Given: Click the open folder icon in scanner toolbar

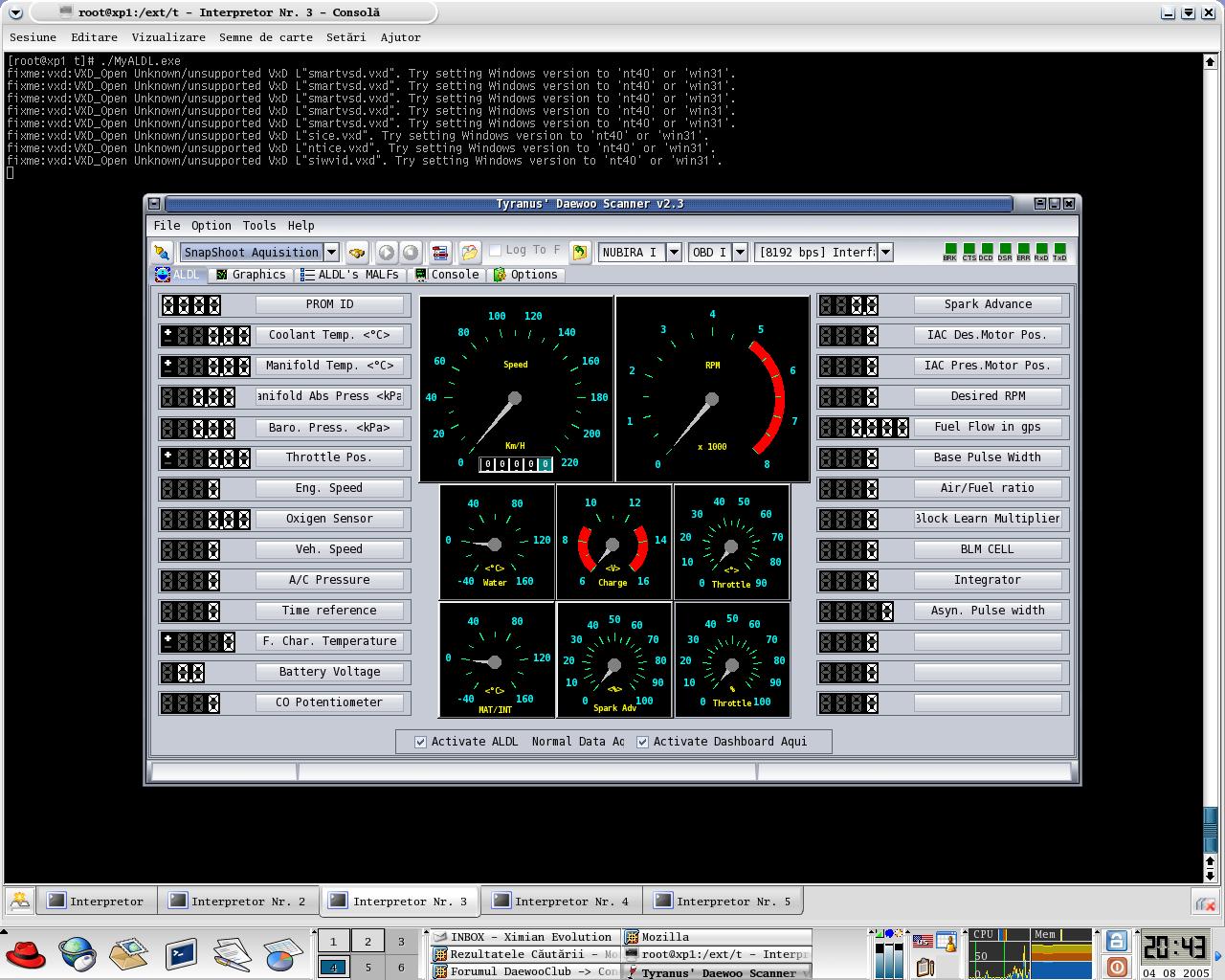Looking at the screenshot, I should 469,253.
